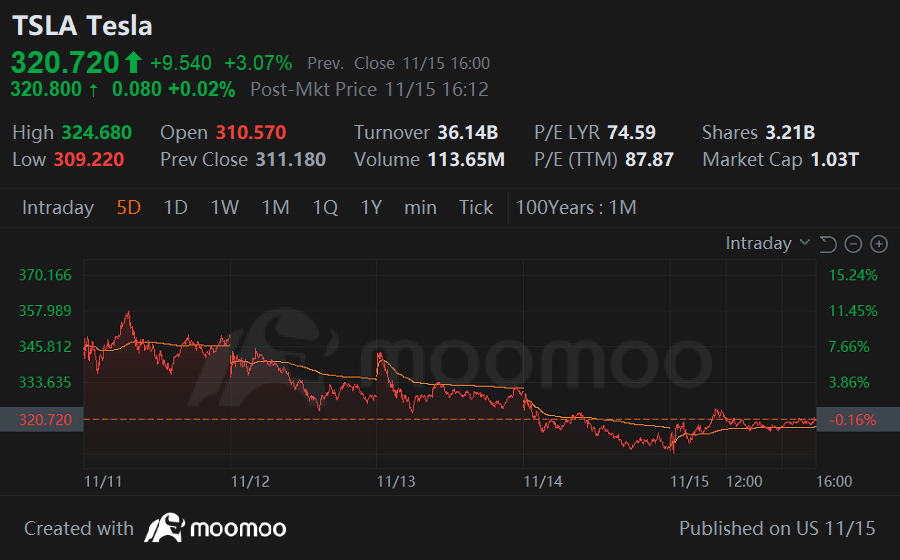Viewport: 900px width, 560px height.
Task: Zoom out the chart with minus icon
Action: (853, 244)
